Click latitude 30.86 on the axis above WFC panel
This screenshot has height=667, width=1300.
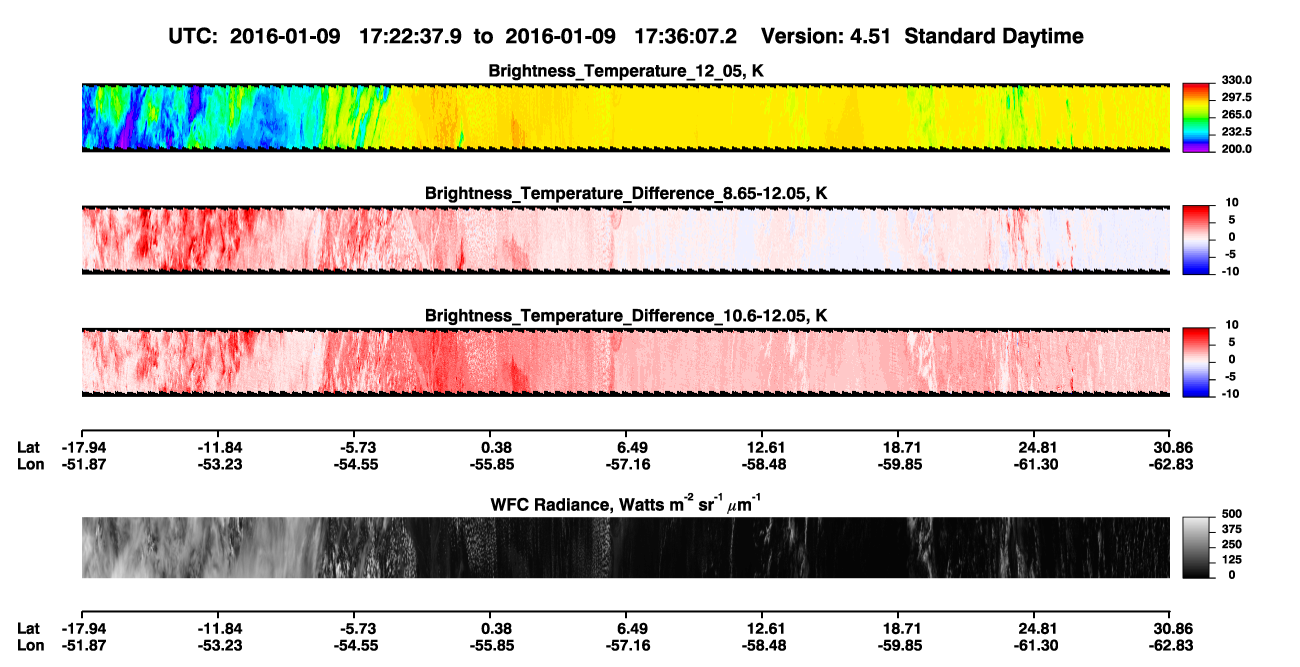coord(1171,447)
